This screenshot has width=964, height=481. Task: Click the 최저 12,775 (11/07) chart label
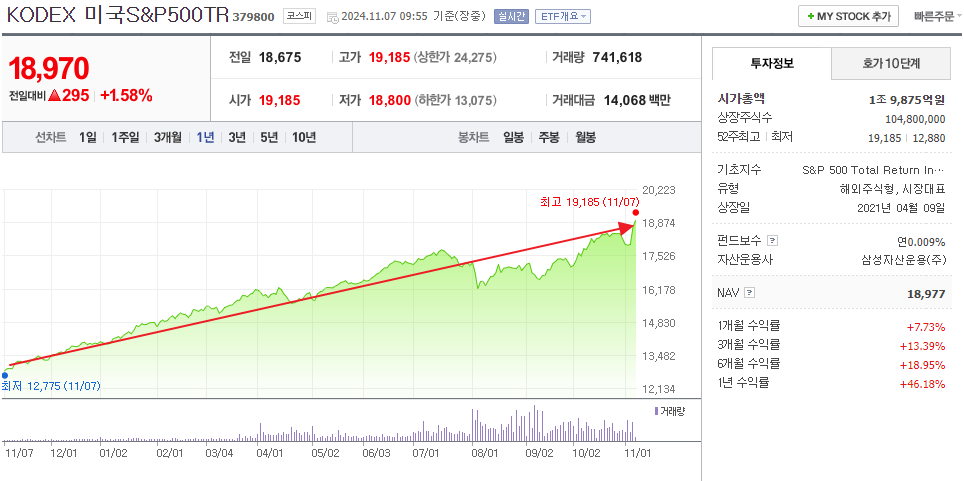(51, 386)
